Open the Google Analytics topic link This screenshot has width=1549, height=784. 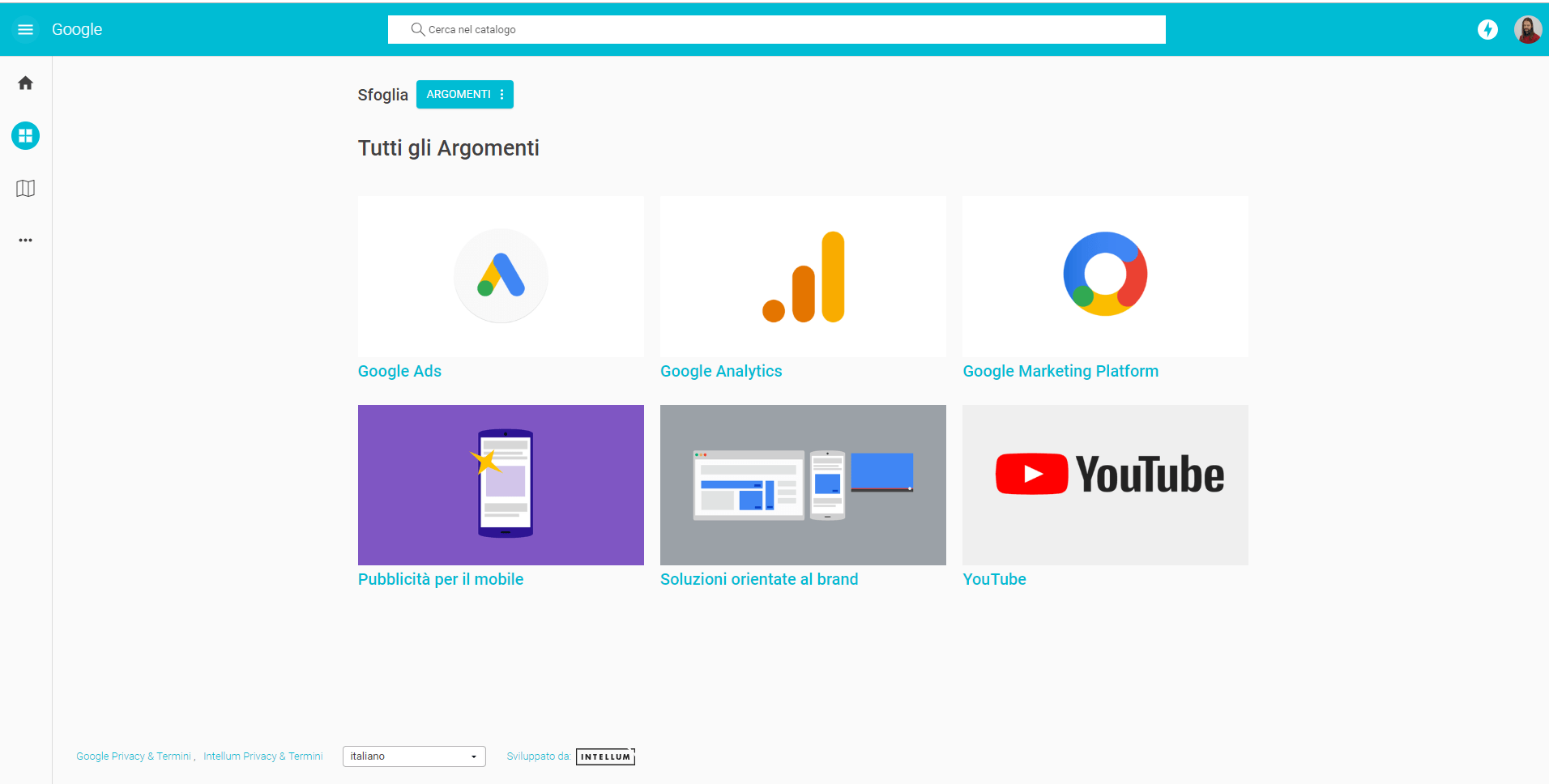pos(721,371)
